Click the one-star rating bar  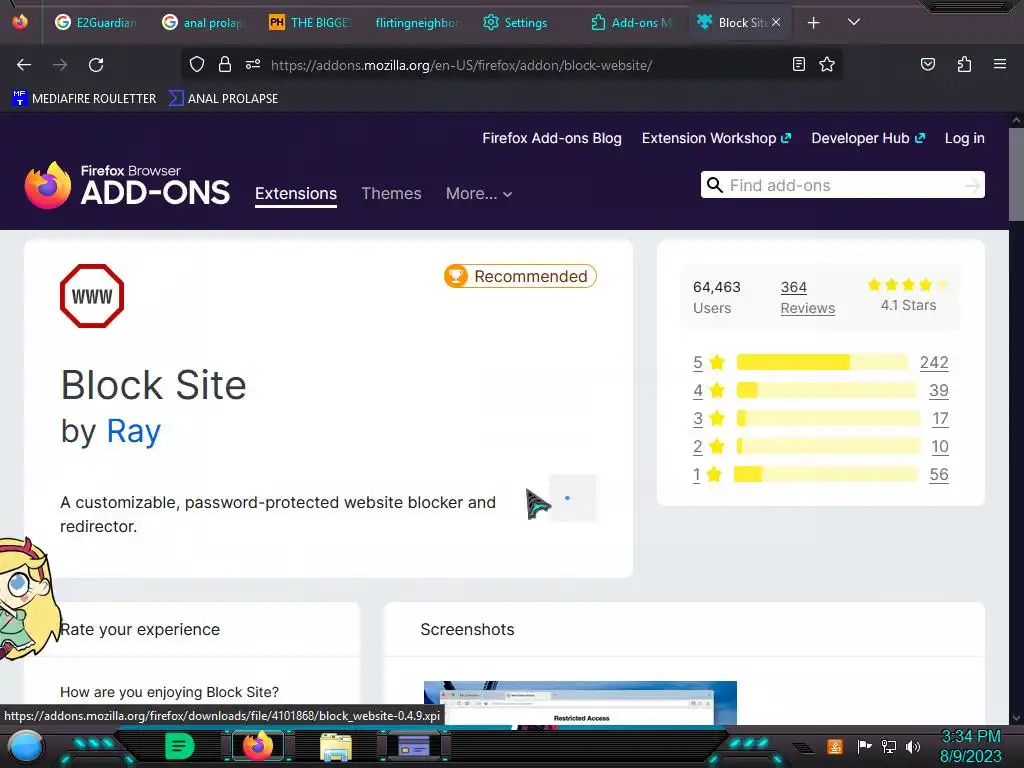[x=825, y=475]
